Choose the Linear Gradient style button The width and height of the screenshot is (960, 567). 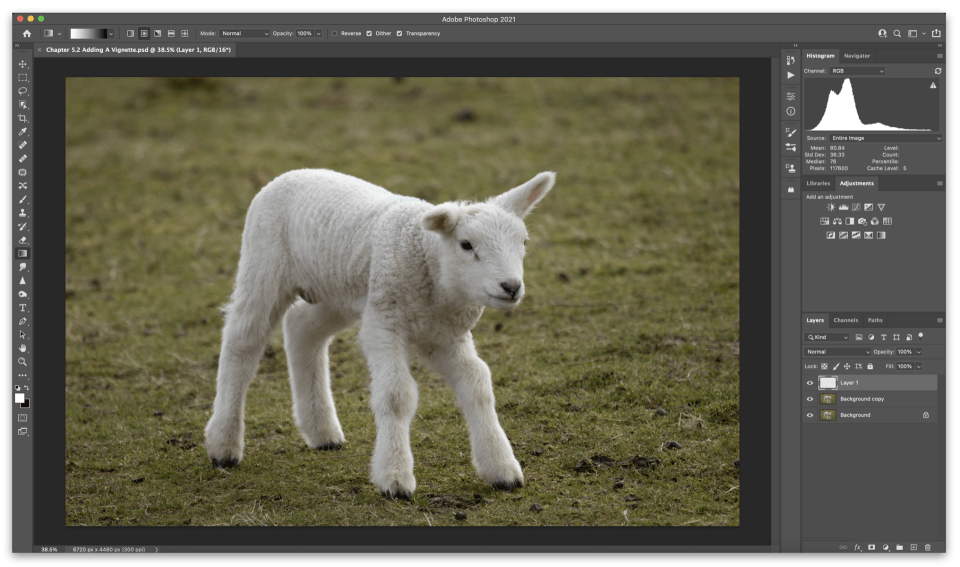130,34
